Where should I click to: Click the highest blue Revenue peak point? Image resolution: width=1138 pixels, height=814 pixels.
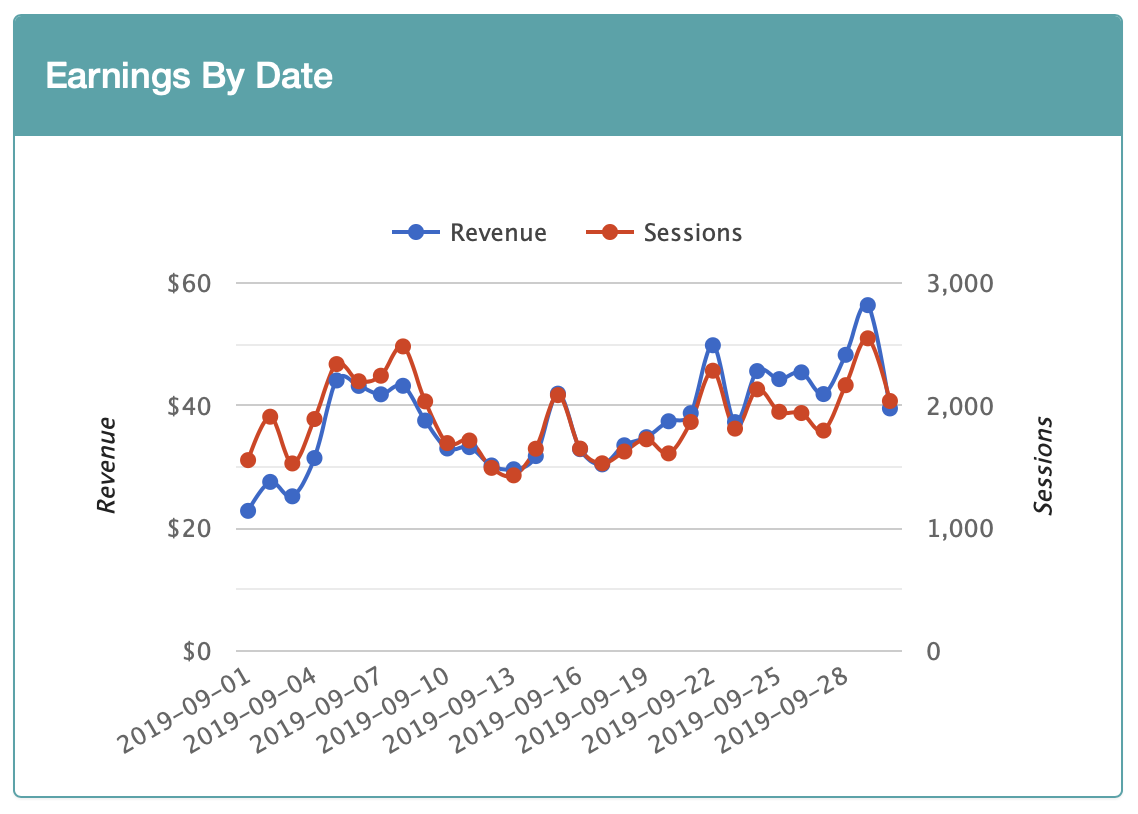[x=867, y=305]
